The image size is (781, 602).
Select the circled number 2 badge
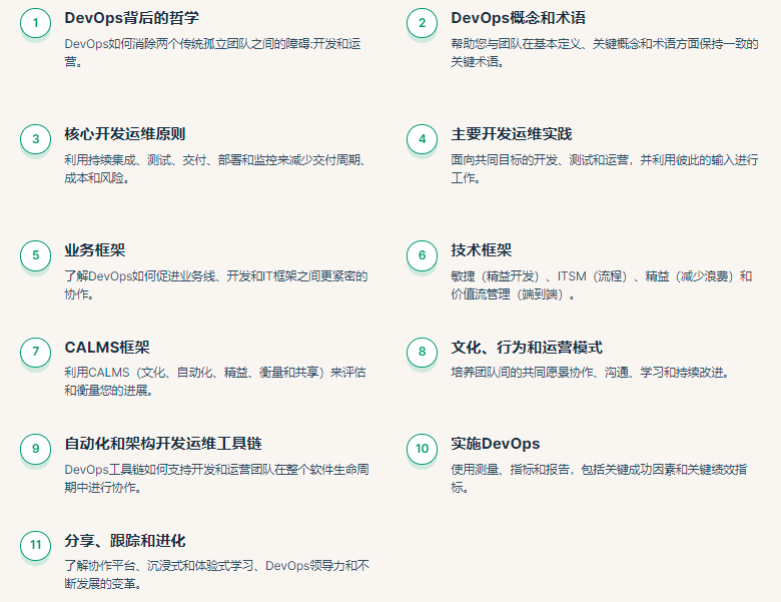[422, 24]
